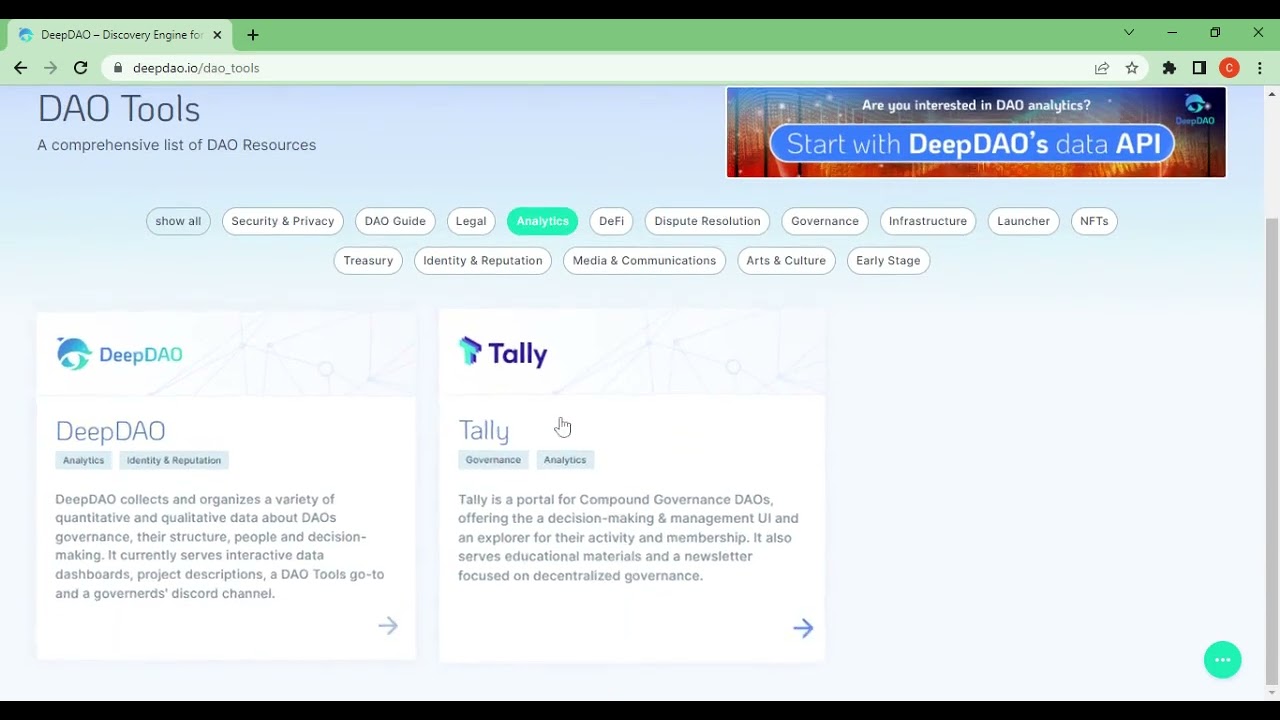Select the NFTs filter chip
Viewport: 1280px width, 720px height.
tap(1094, 221)
